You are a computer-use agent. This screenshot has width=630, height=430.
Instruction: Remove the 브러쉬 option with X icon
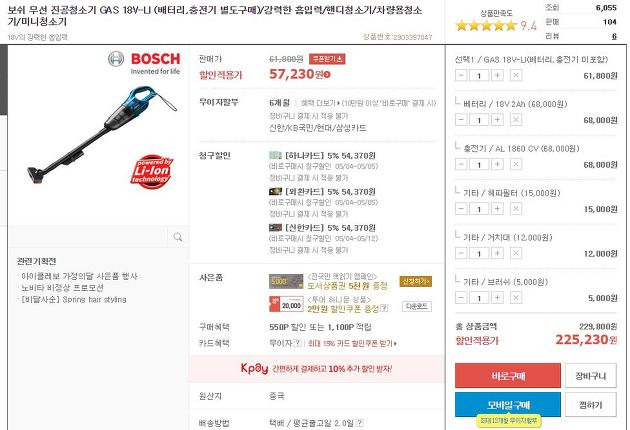coord(516,297)
